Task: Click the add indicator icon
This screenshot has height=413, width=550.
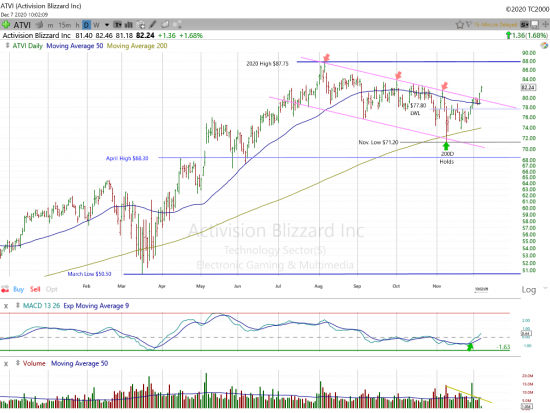Action: 141,25
